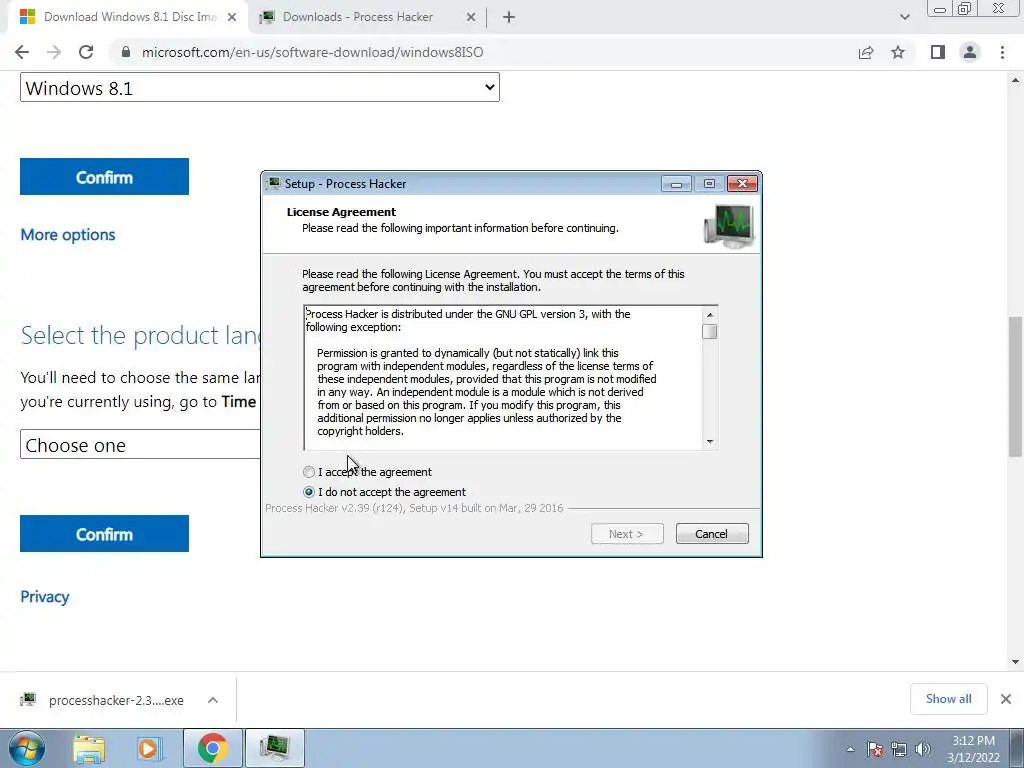The width and height of the screenshot is (1024, 768).
Task: Click Show all downloads
Action: pyautogui.click(x=948, y=699)
